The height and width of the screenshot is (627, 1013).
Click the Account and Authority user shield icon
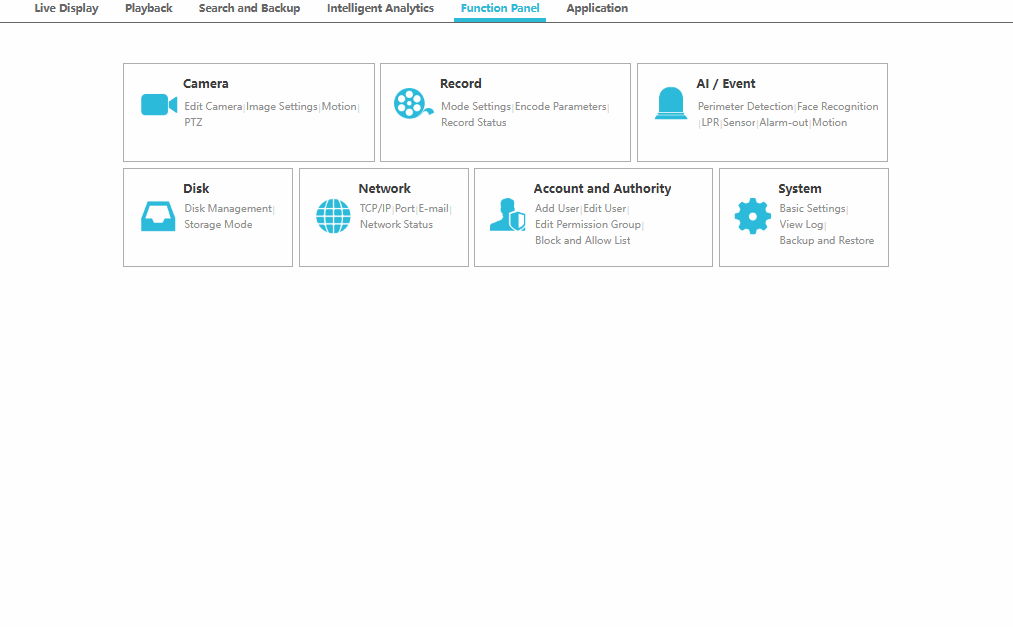(507, 215)
